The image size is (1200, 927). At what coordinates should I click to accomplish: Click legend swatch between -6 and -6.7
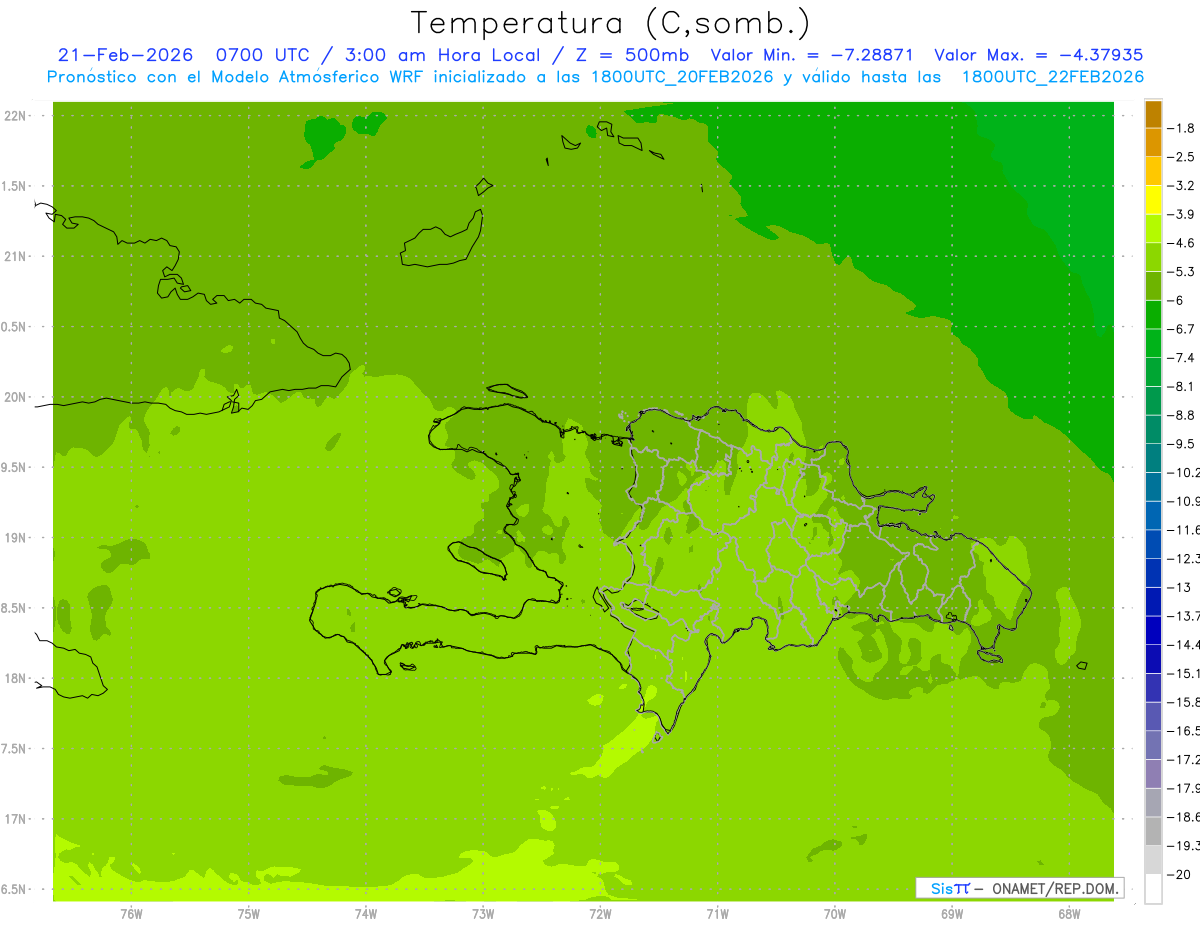click(x=1153, y=314)
